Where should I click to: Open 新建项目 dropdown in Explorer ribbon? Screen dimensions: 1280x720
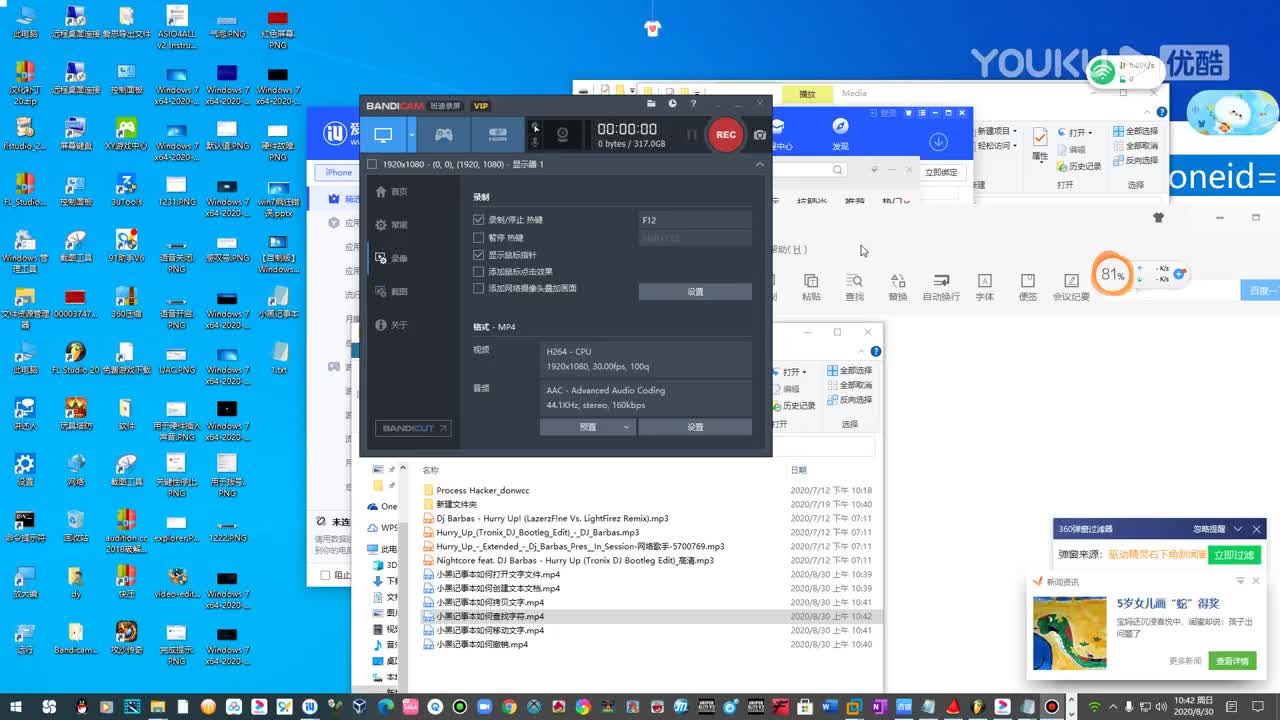pos(997,131)
